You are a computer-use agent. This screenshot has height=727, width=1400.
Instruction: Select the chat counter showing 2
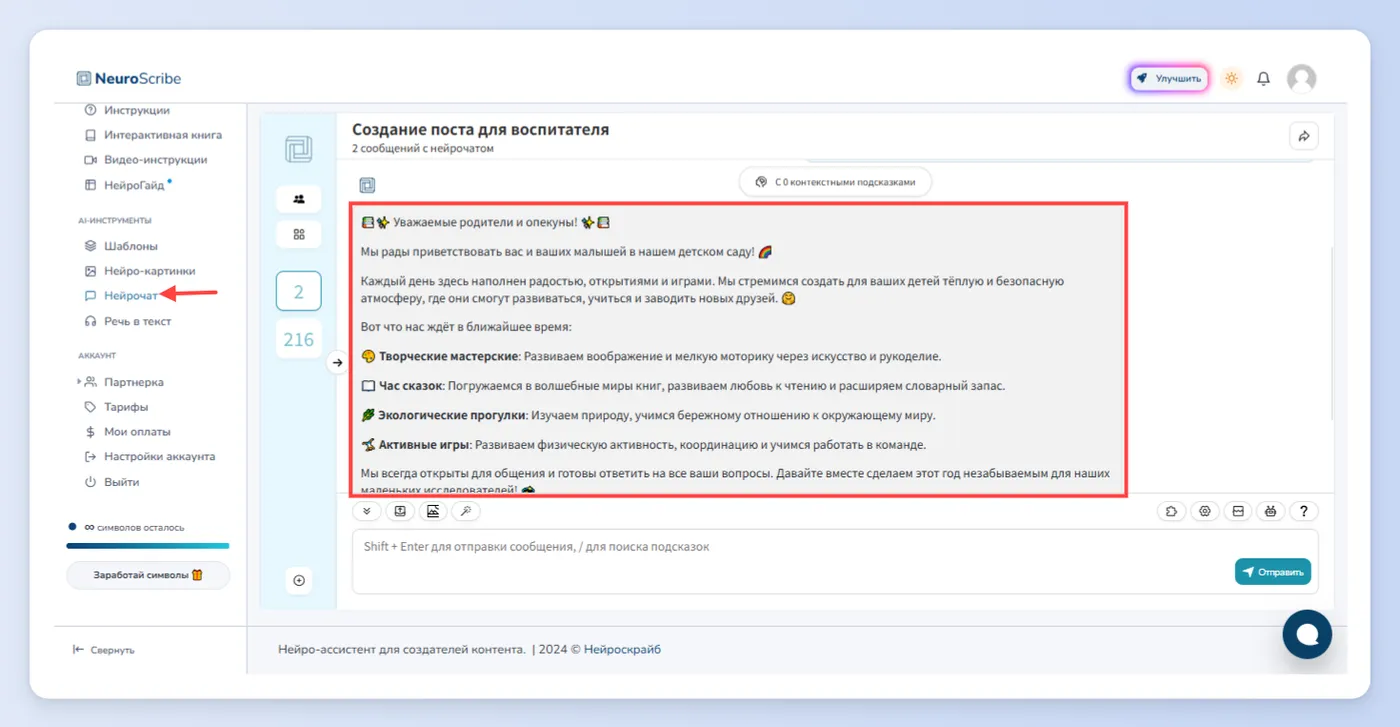[299, 292]
